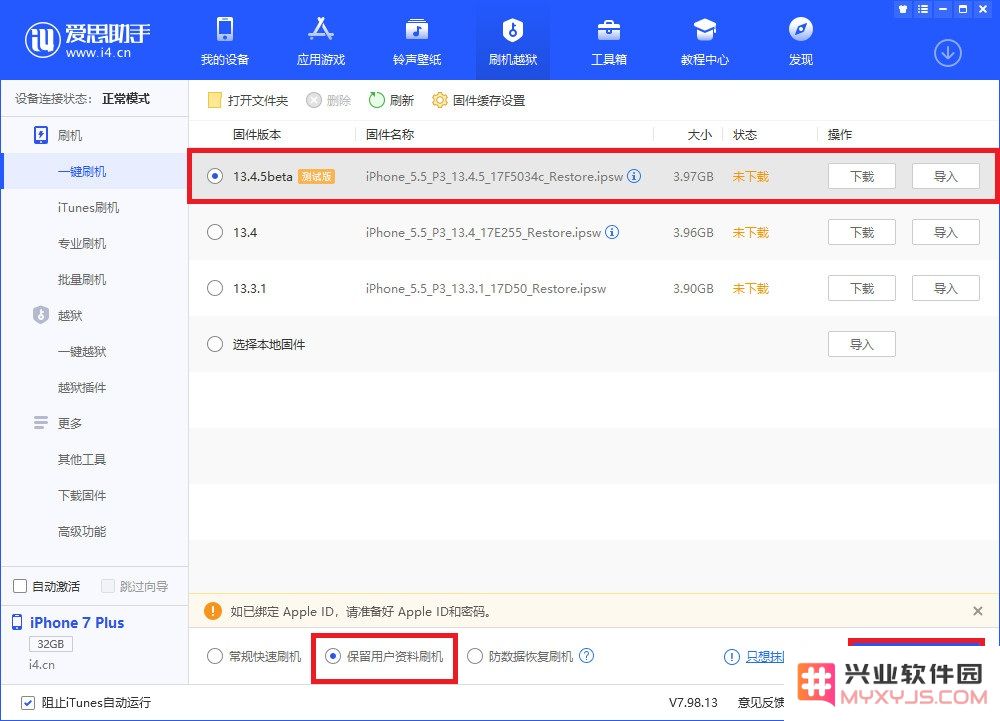Click the 打开文件夹 folder icon
The height and width of the screenshot is (721, 1000).
214,100
